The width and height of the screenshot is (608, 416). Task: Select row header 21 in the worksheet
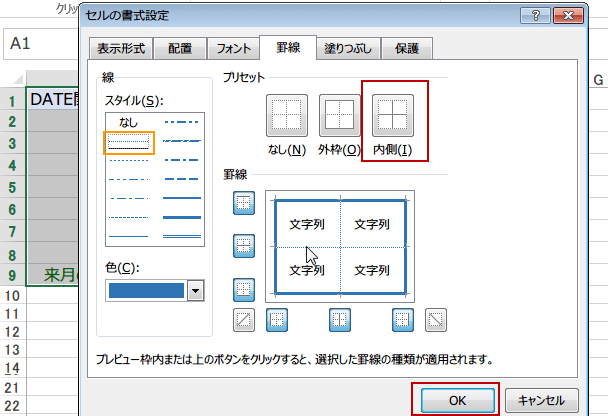[12, 387]
